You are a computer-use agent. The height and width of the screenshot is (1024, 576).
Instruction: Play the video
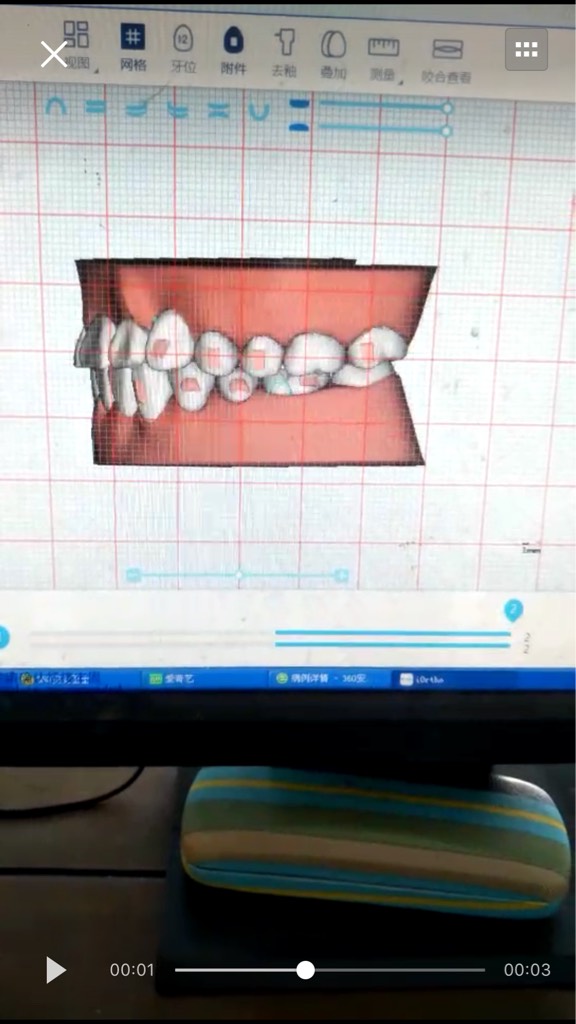pyautogui.click(x=56, y=970)
